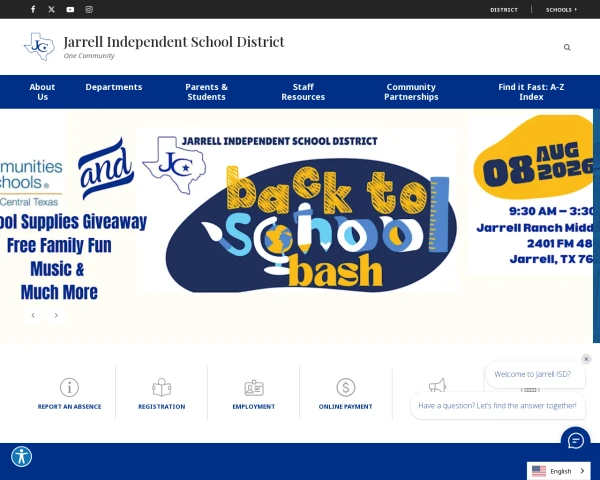Open the Departments menu
Viewport: 600px width, 480px height.
pyautogui.click(x=114, y=87)
